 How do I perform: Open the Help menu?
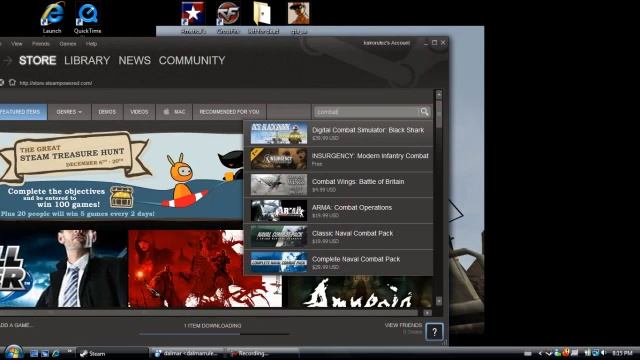click(91, 44)
